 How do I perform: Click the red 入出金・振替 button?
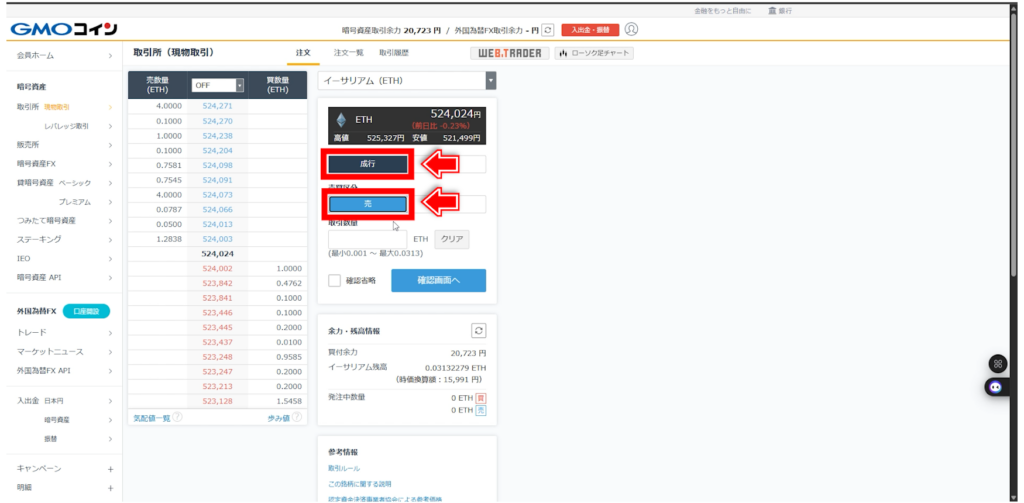coord(589,30)
